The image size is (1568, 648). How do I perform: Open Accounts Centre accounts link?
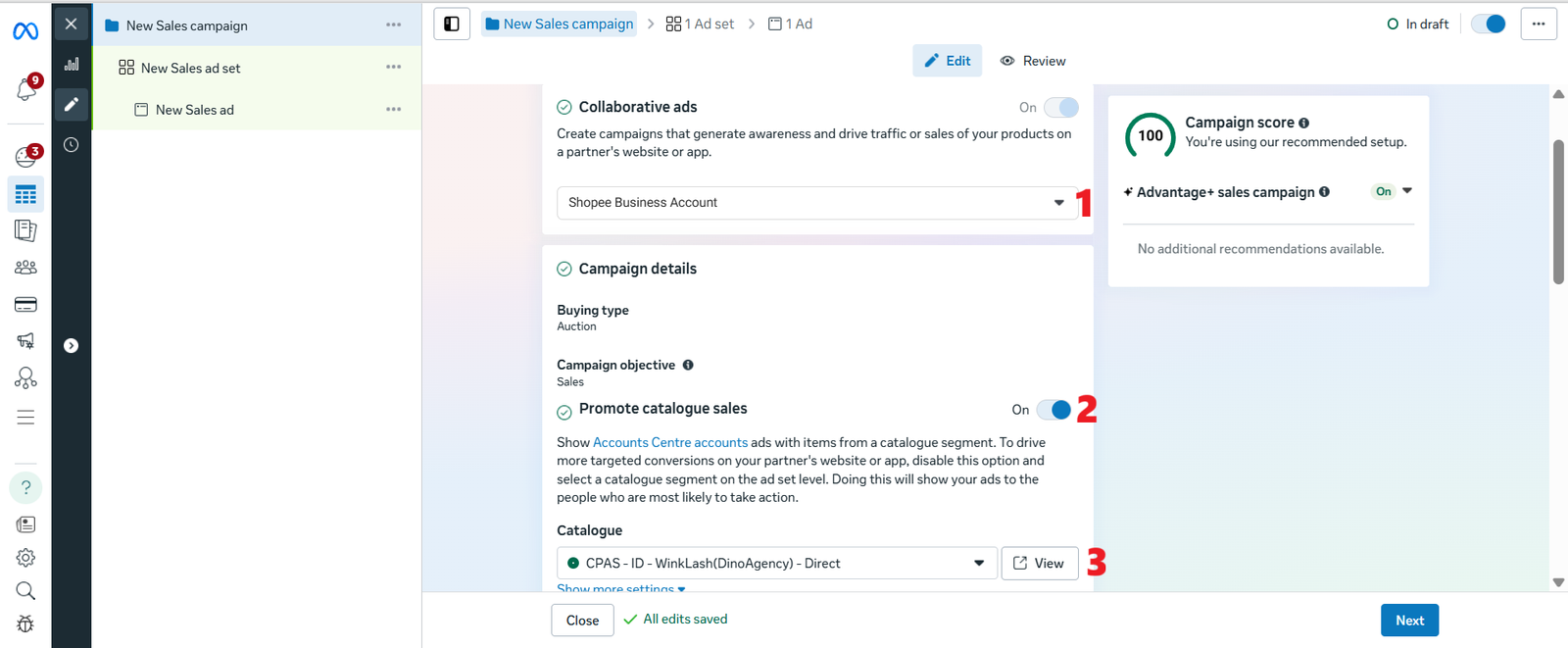pyautogui.click(x=670, y=443)
